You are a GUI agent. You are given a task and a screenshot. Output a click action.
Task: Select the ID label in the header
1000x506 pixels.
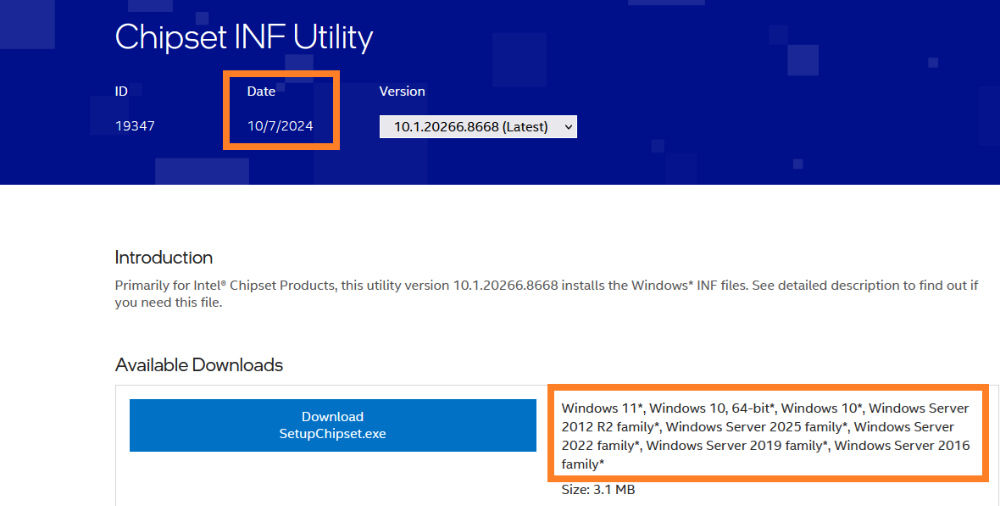(121, 91)
